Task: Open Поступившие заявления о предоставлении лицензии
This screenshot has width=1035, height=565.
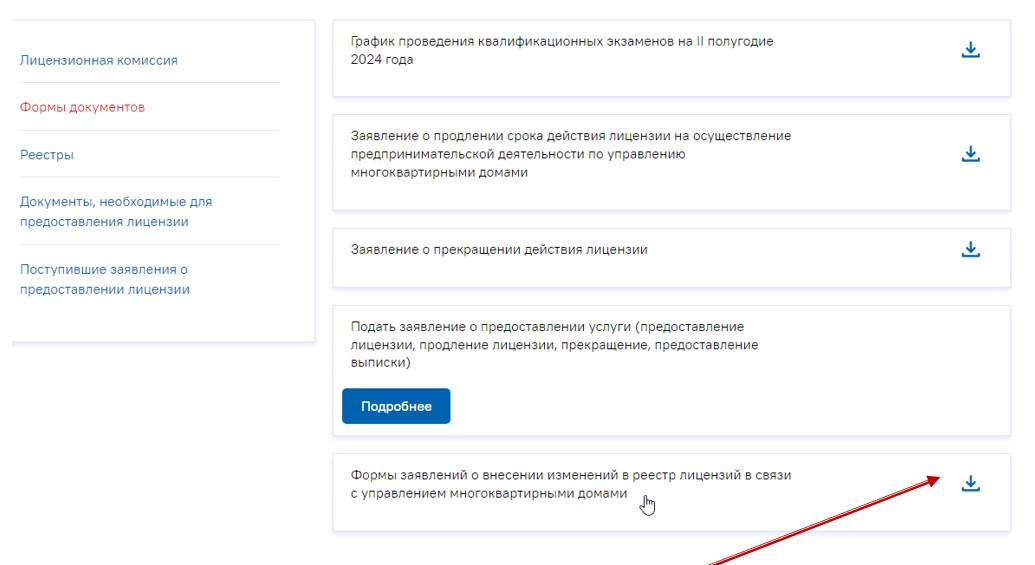Action: click(105, 280)
